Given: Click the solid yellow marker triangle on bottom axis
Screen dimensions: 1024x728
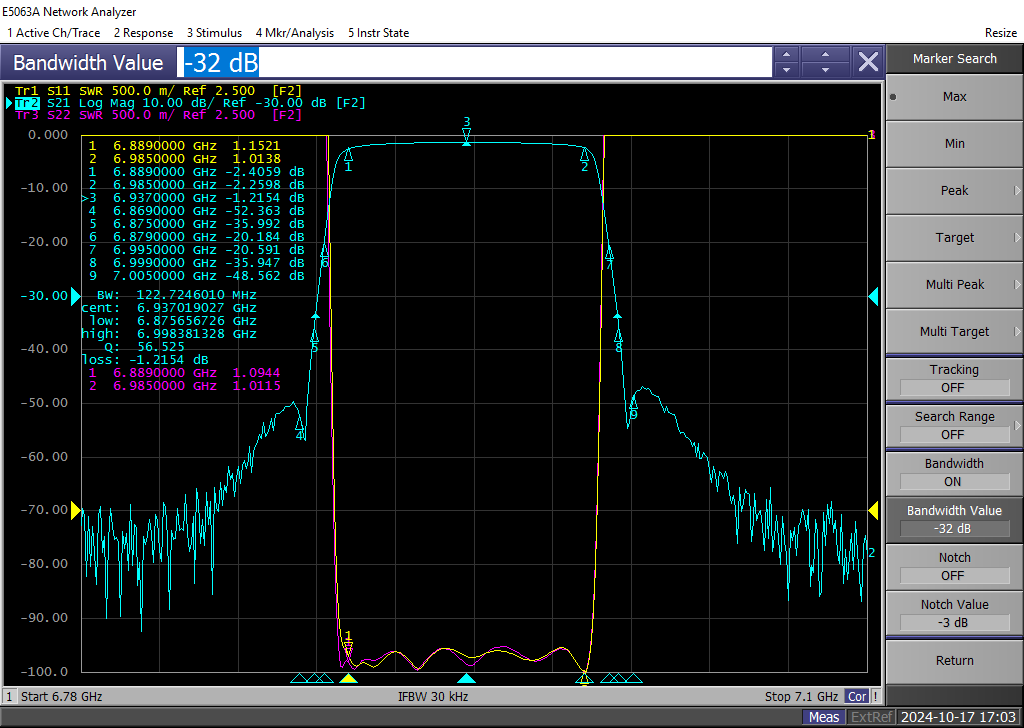Looking at the screenshot, I should (x=348, y=679).
